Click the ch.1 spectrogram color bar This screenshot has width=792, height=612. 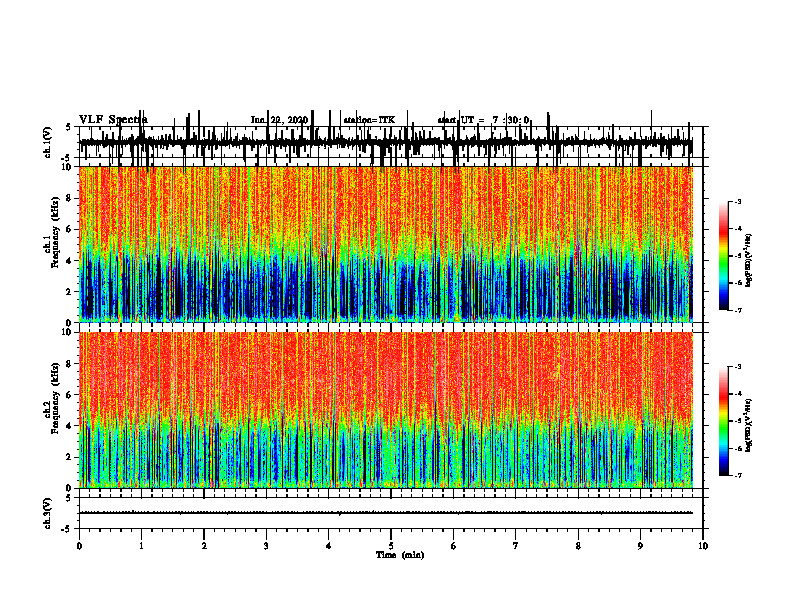coord(723,256)
